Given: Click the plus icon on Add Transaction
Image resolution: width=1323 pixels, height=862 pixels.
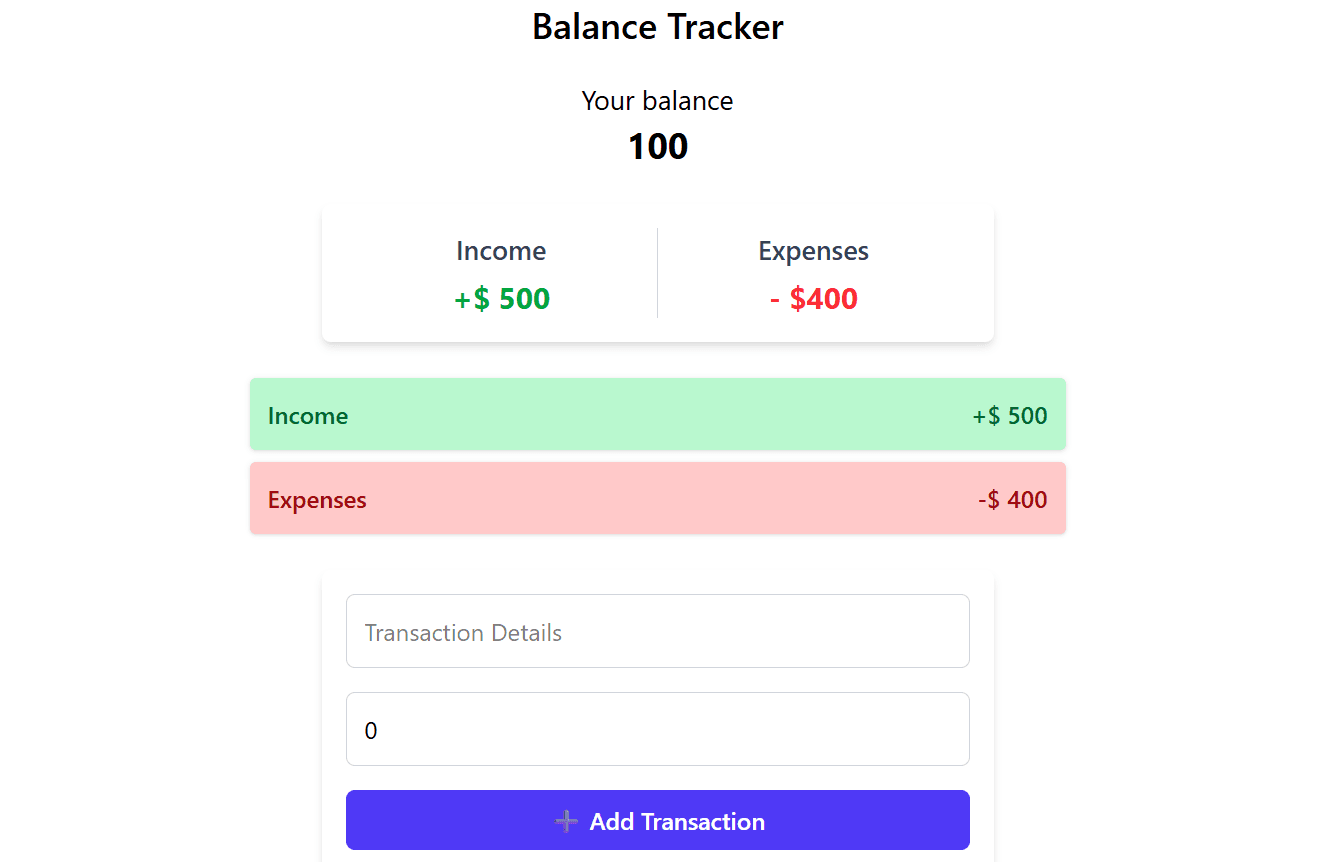Looking at the screenshot, I should 566,821.
